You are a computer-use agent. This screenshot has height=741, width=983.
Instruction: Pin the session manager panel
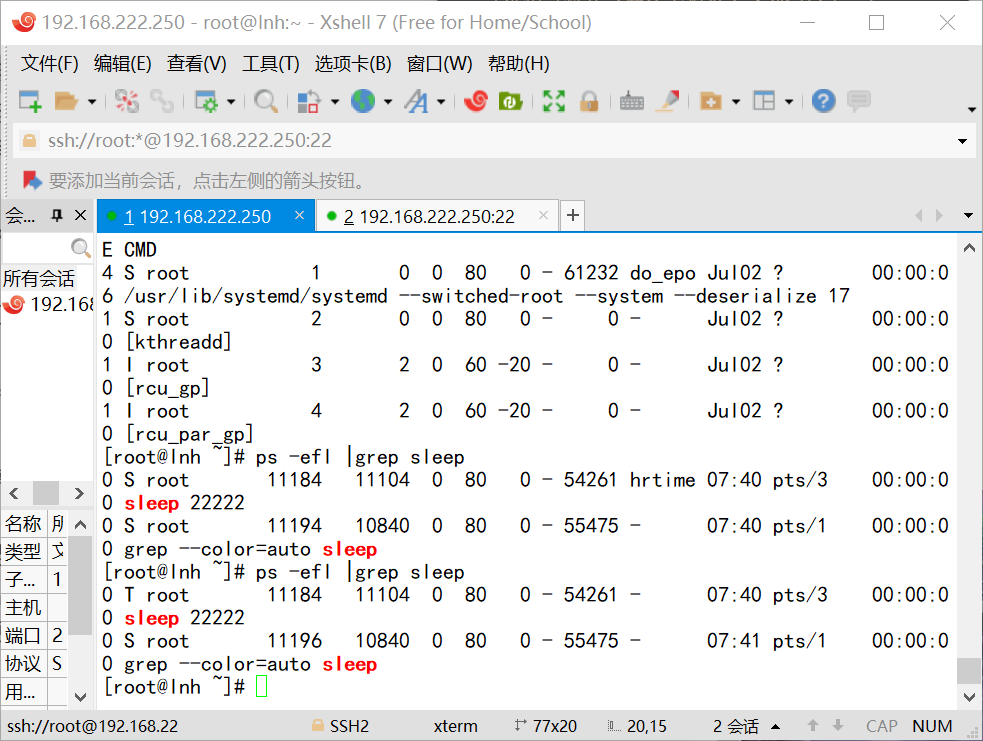point(57,216)
